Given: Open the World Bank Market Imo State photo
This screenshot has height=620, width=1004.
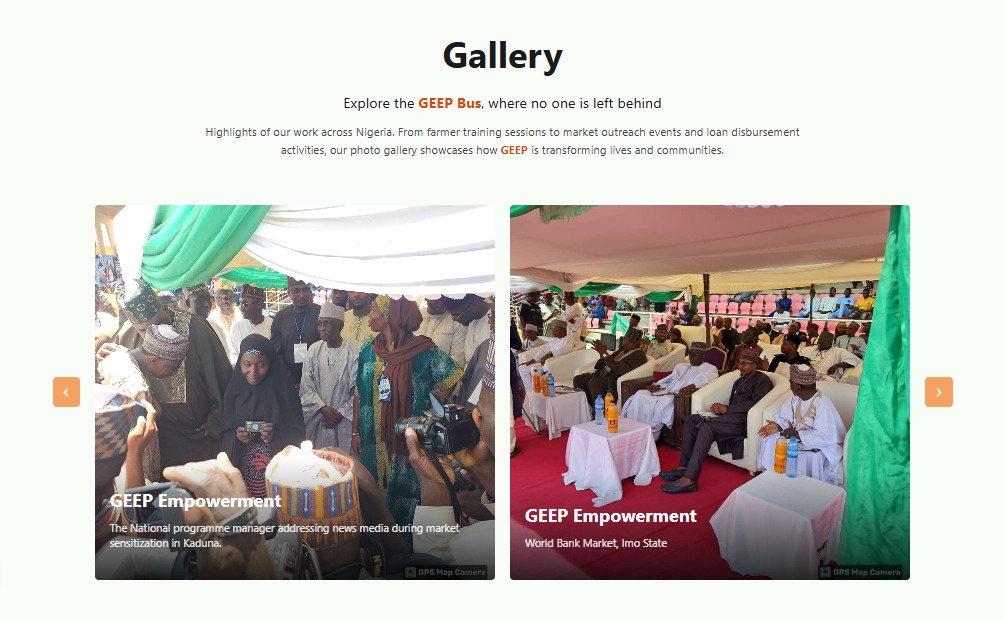Looking at the screenshot, I should click(x=710, y=392).
